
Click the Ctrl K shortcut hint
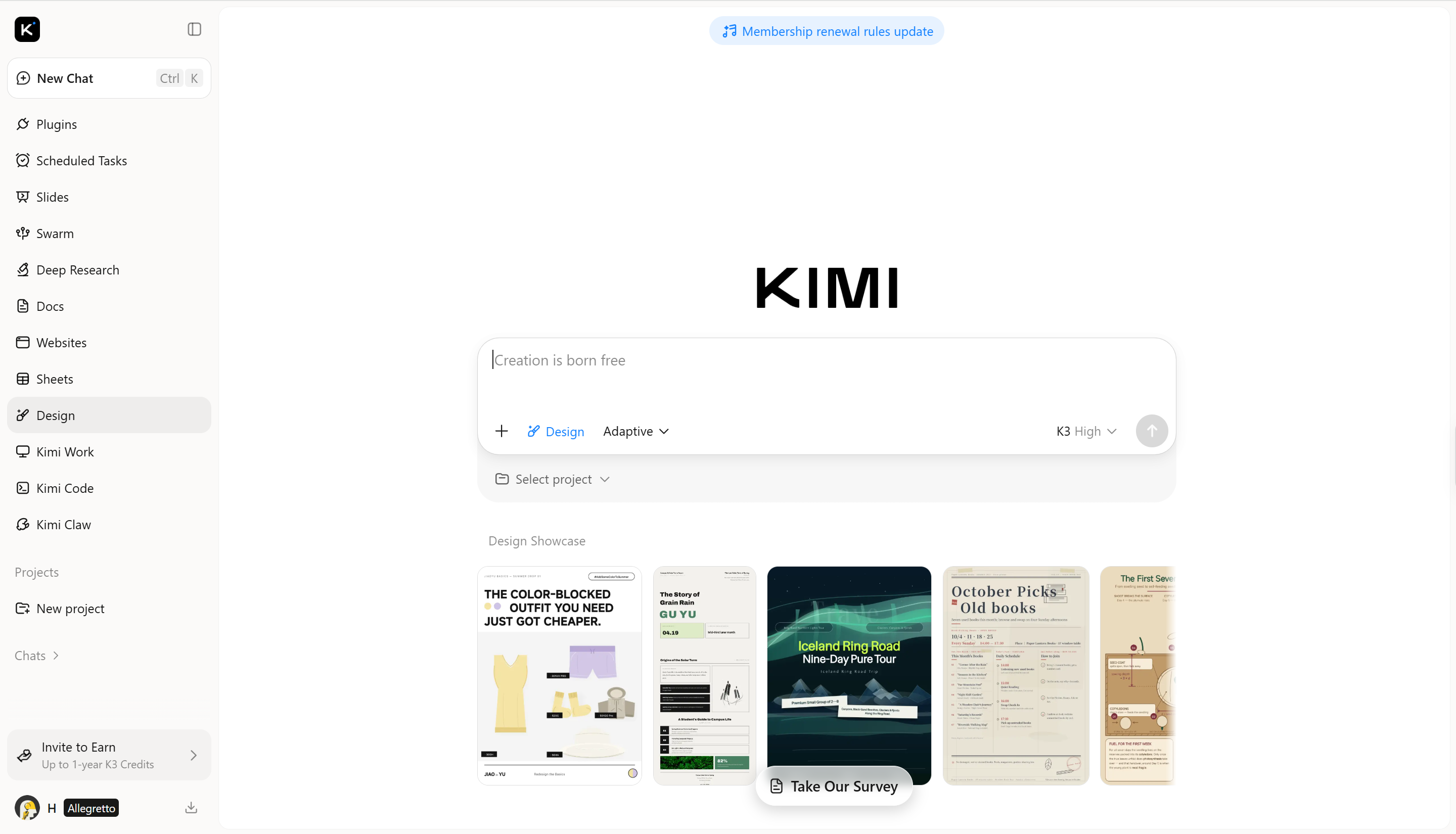click(180, 78)
